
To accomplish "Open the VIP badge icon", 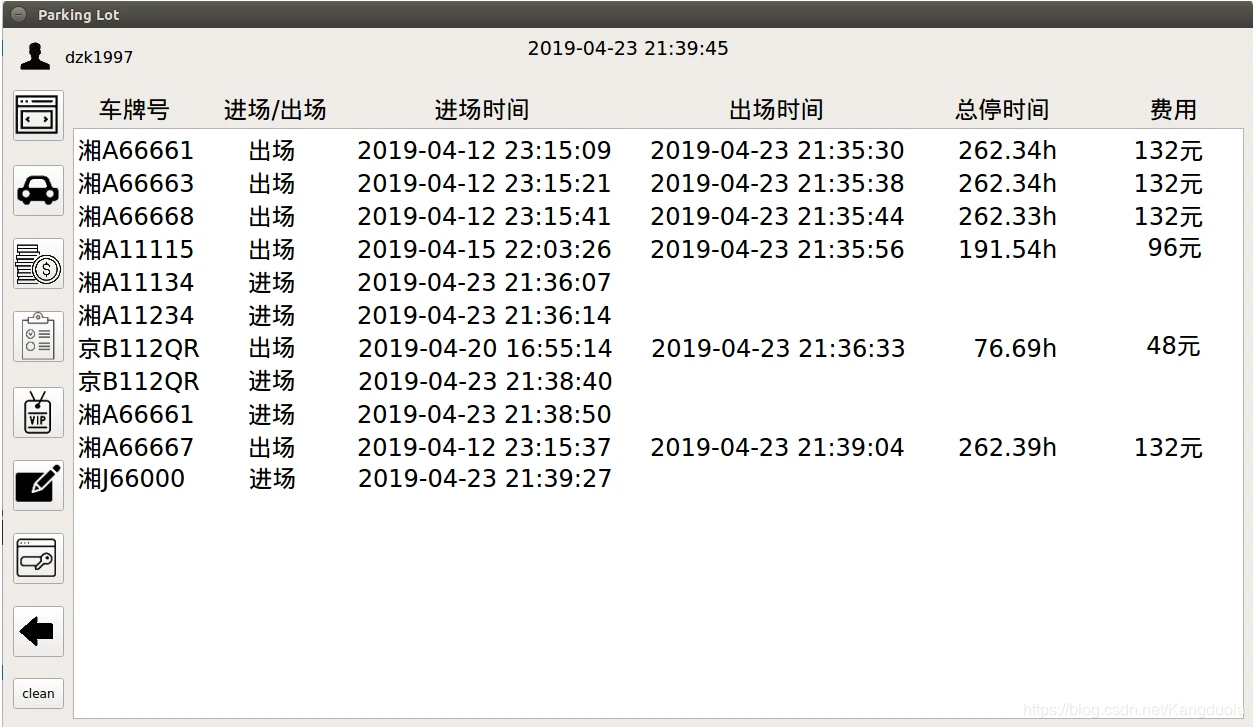I will [x=38, y=411].
